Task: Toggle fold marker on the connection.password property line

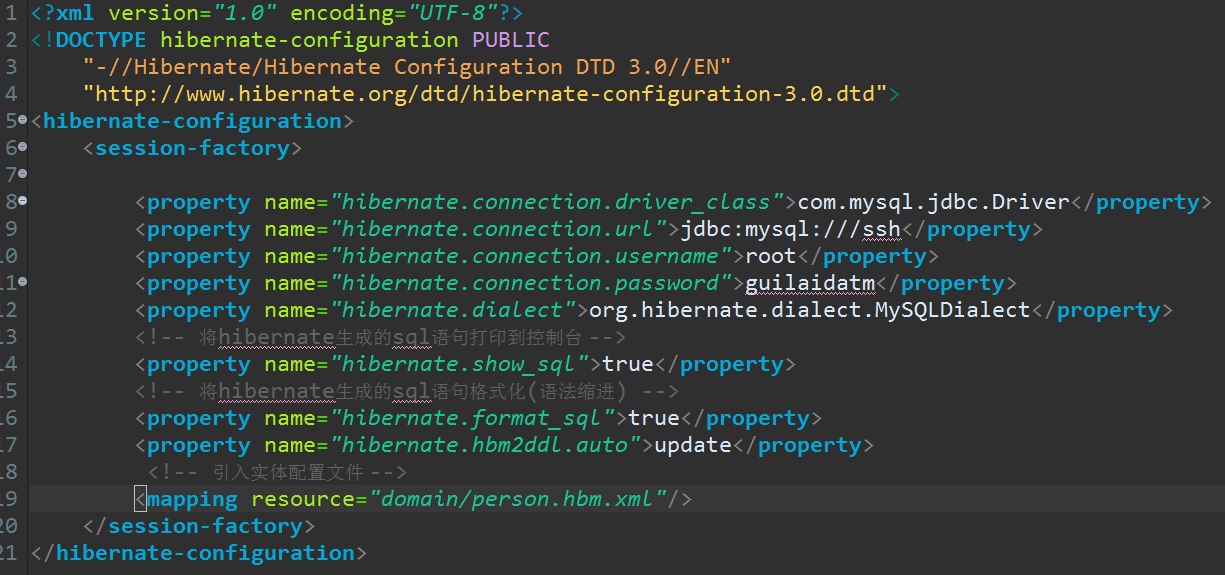Action: pos(23,281)
